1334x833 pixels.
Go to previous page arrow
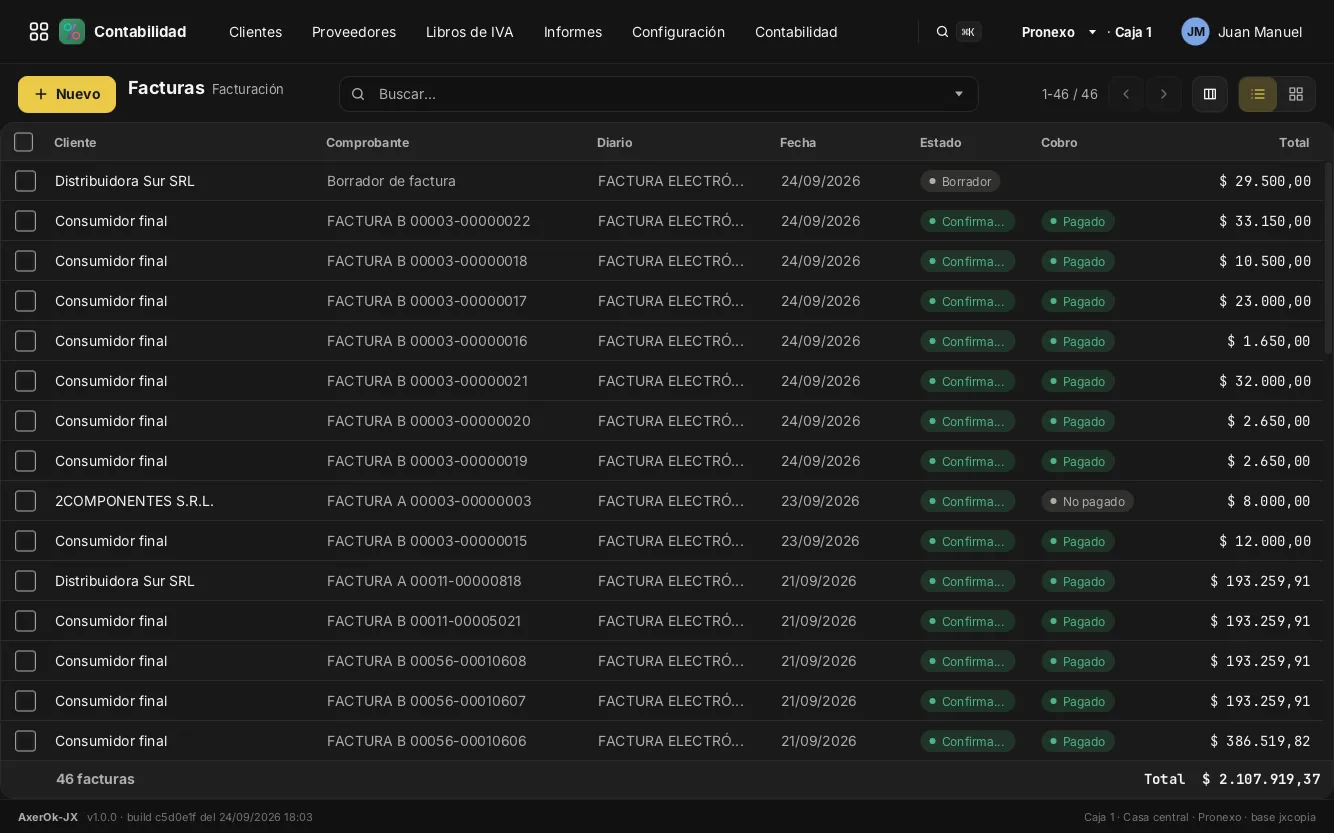(1126, 94)
